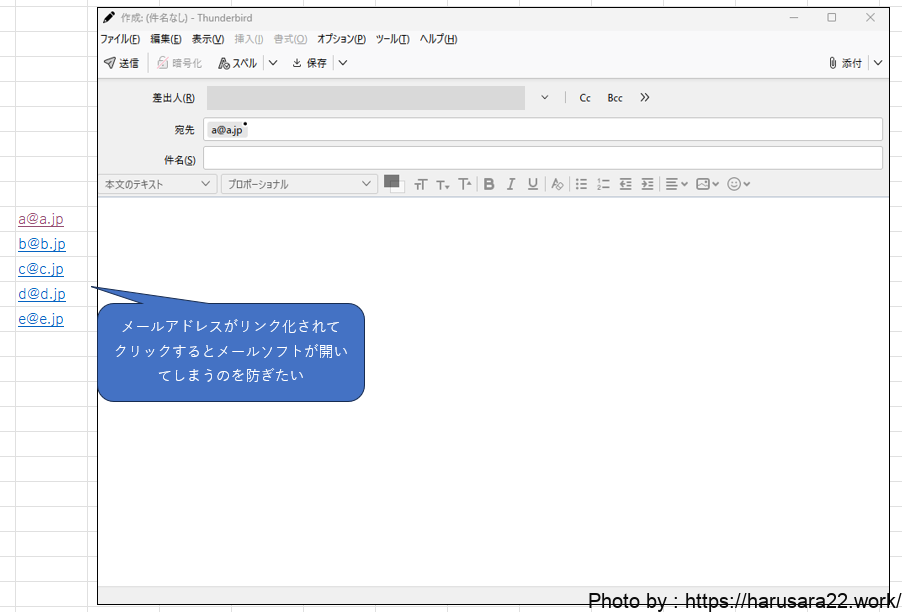The height and width of the screenshot is (612, 902).
Task: Toggle italic text formatting
Action: tap(511, 184)
